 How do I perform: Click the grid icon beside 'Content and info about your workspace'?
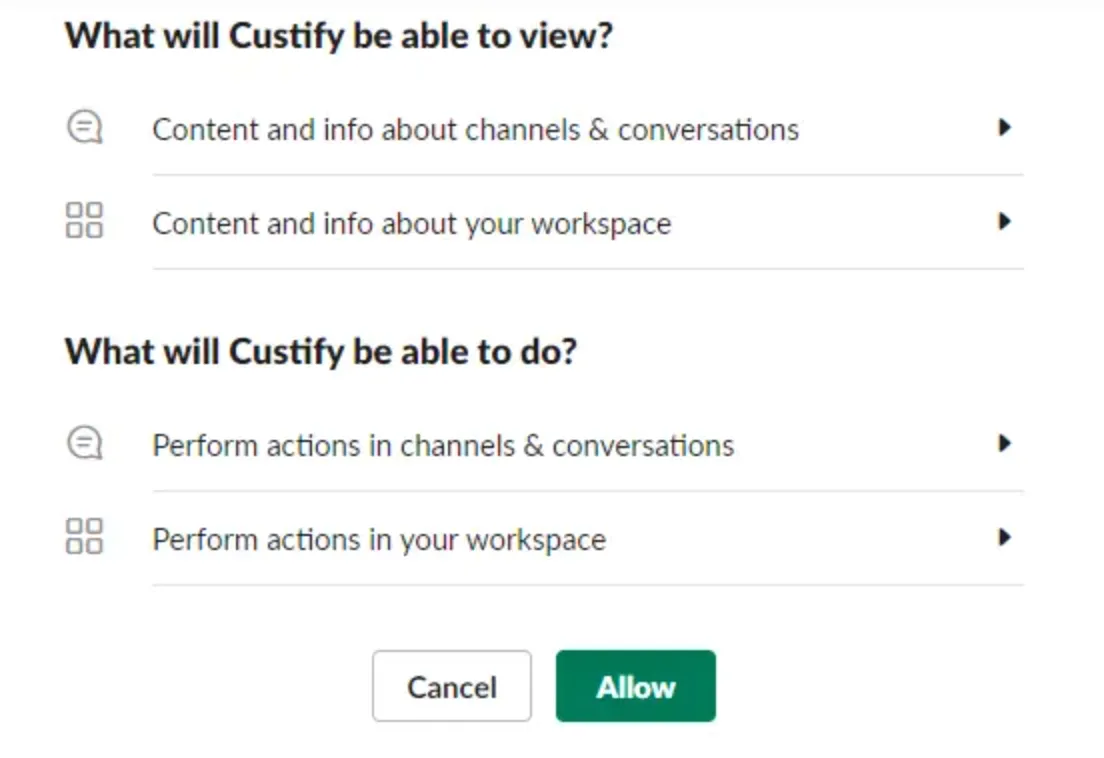(x=84, y=221)
